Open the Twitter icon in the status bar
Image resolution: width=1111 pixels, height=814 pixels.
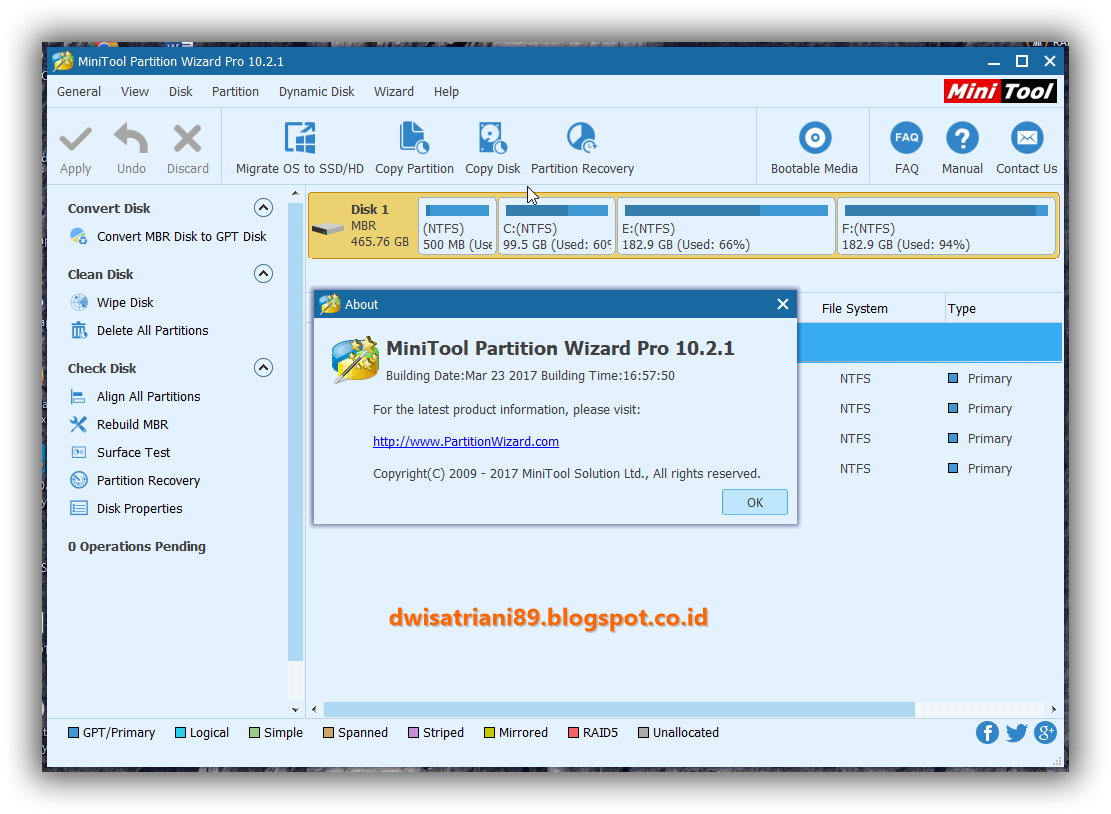[1016, 733]
